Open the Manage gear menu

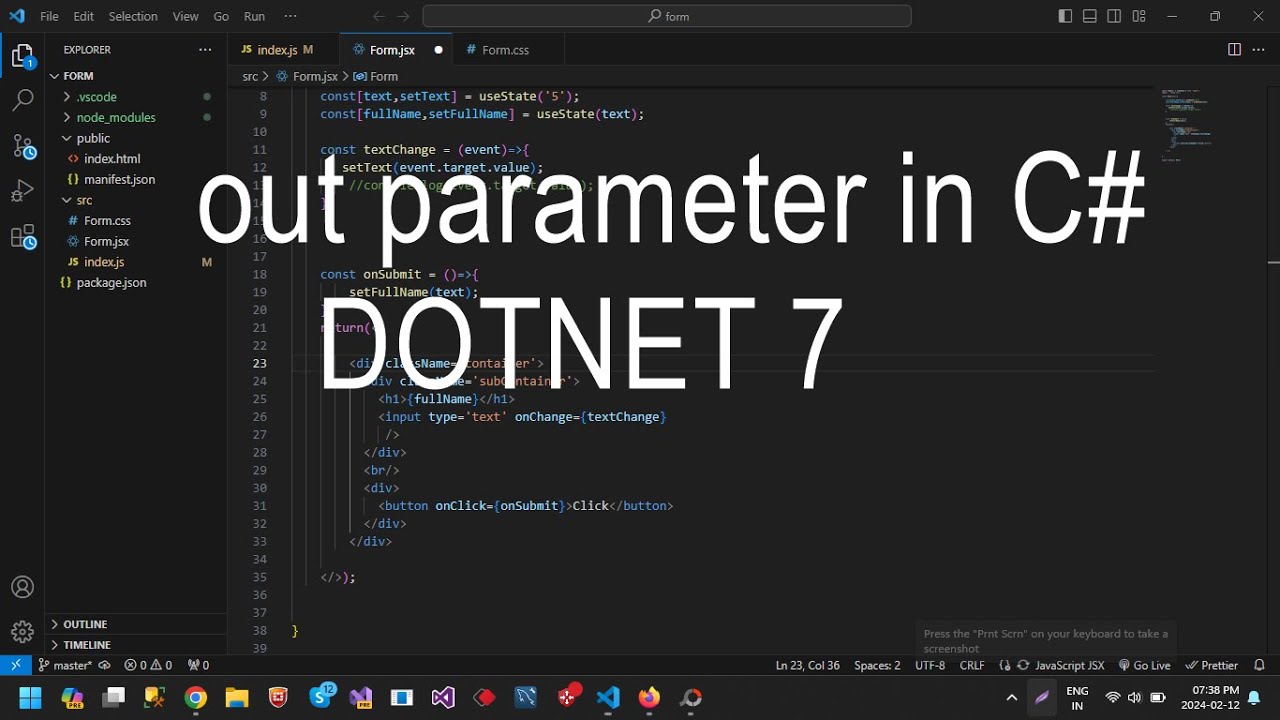tap(22, 632)
